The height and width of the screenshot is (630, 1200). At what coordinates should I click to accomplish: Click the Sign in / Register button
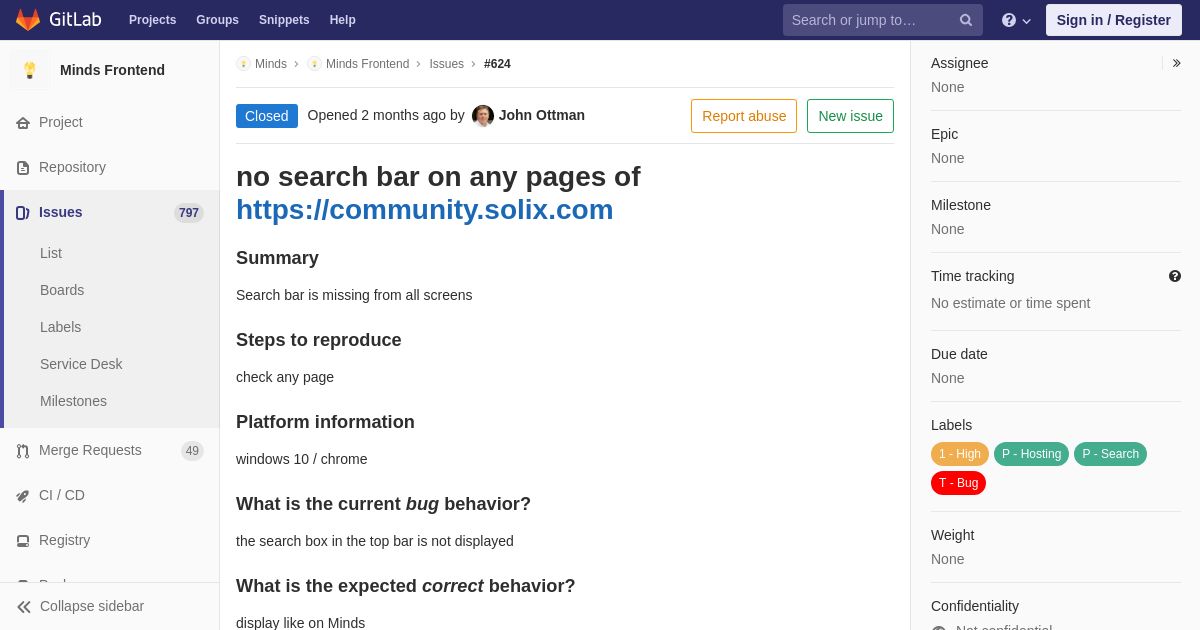(x=1114, y=20)
